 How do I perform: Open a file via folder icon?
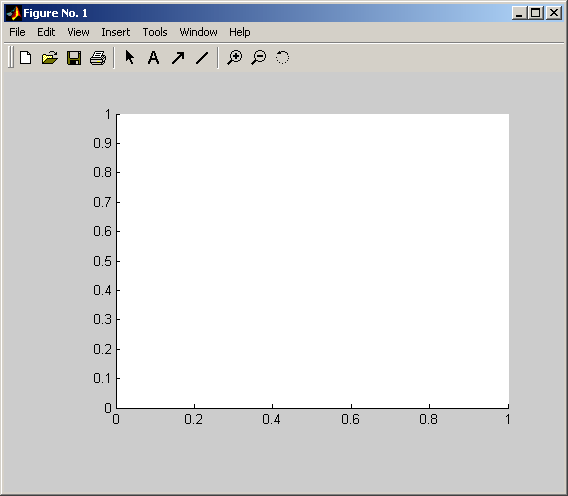tap(50, 58)
